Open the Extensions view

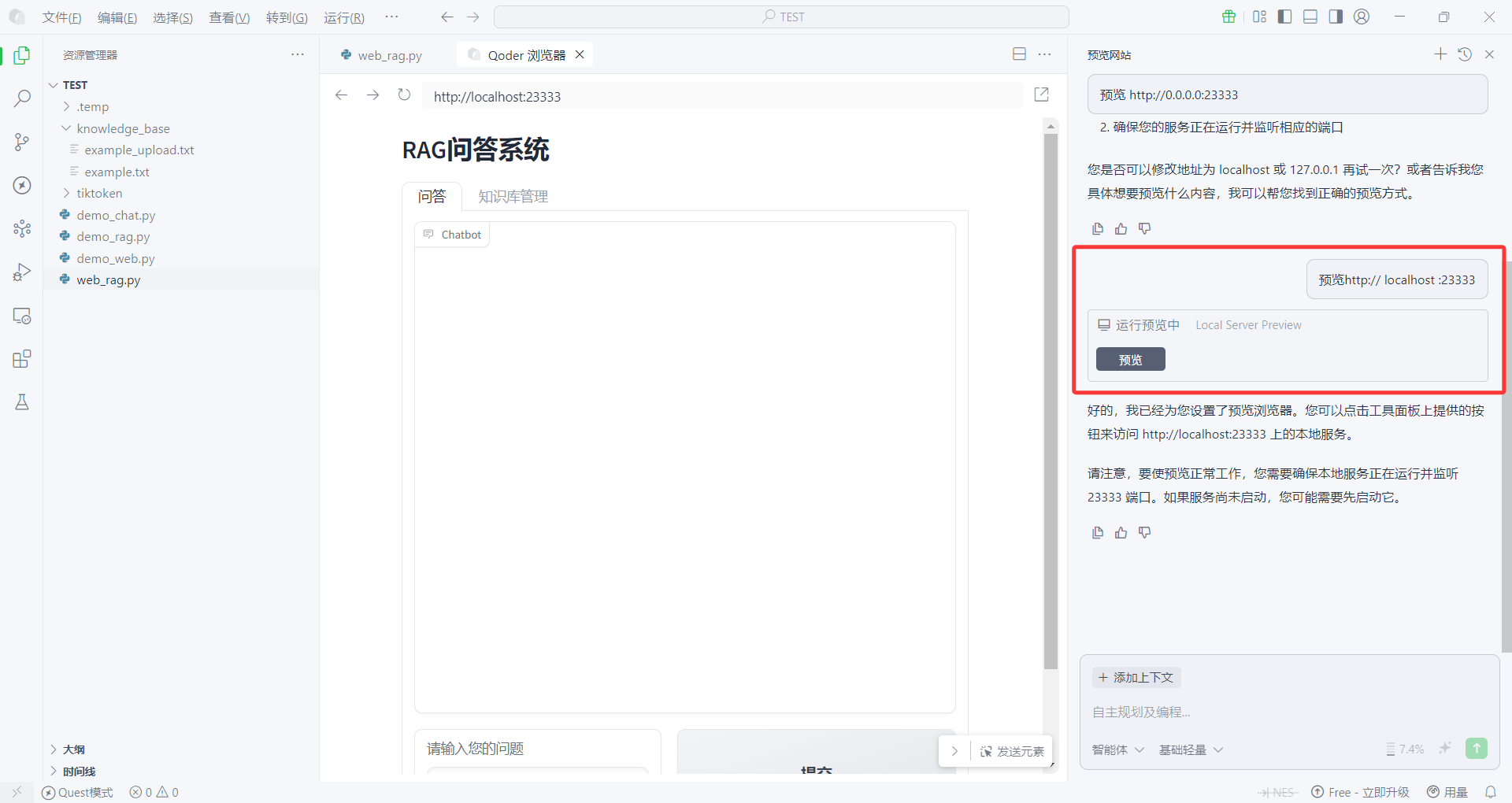click(x=22, y=359)
